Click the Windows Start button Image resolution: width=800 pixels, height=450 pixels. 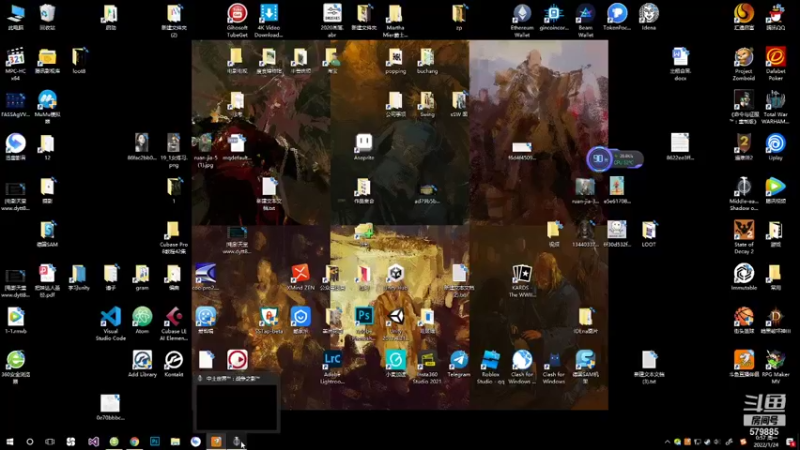[x=10, y=442]
